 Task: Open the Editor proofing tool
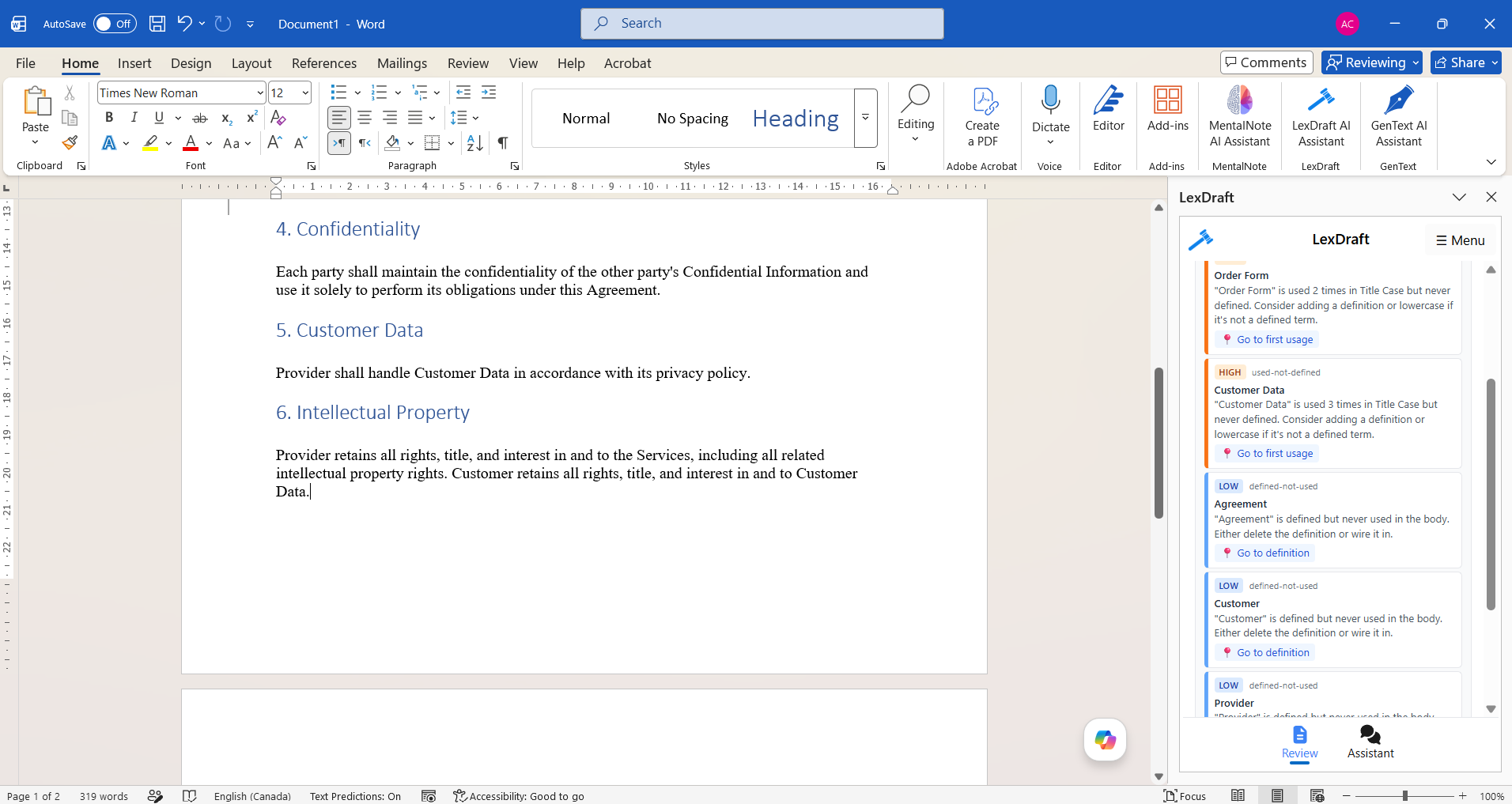(x=1108, y=110)
